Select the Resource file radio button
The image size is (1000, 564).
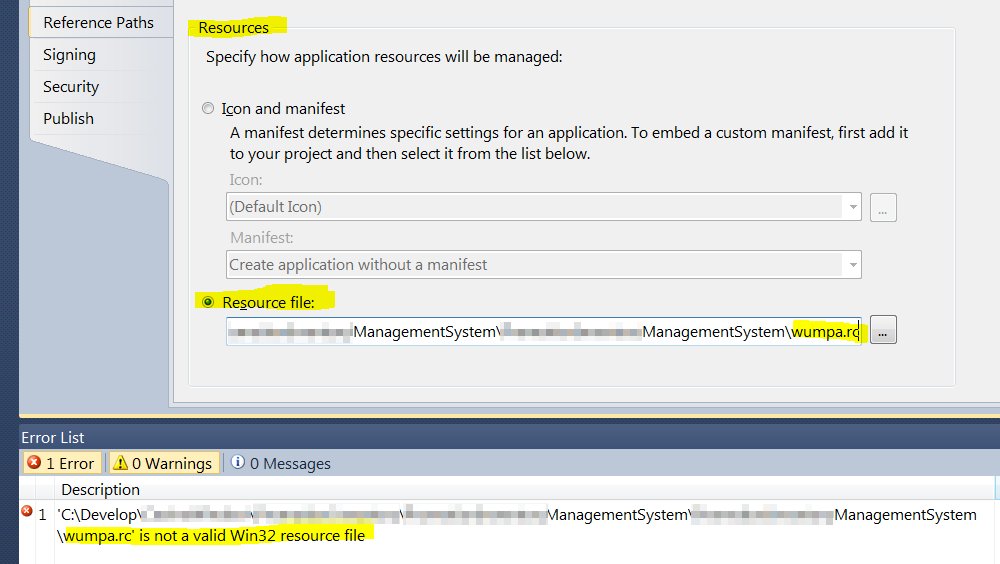pyautogui.click(x=208, y=302)
